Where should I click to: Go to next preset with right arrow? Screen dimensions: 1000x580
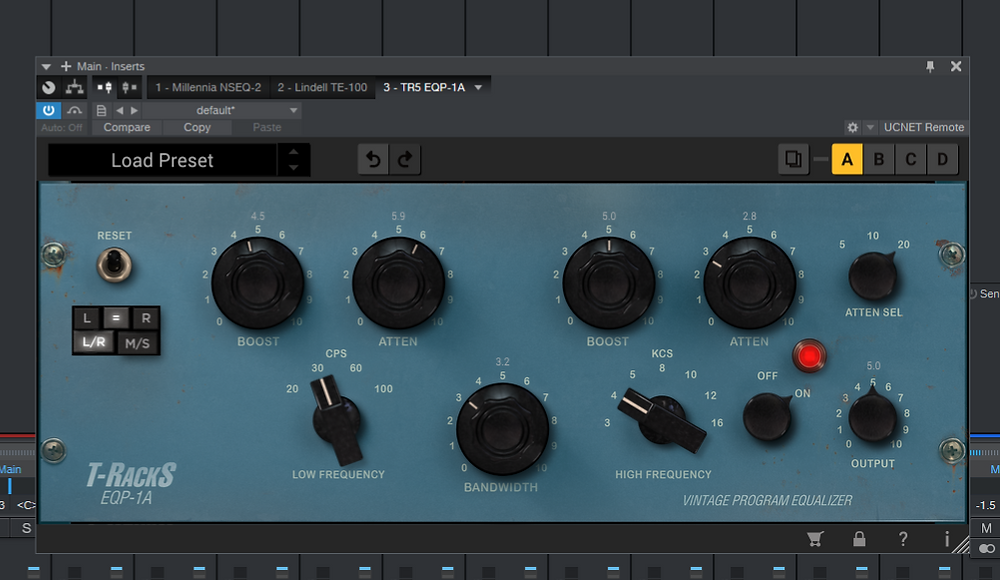click(x=134, y=110)
